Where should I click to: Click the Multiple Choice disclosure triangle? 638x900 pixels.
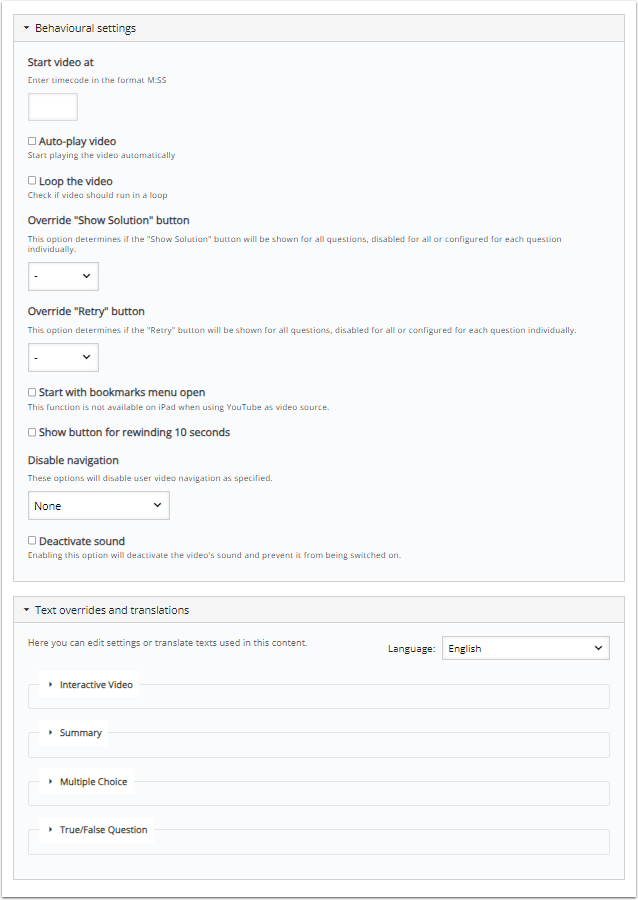pos(51,781)
